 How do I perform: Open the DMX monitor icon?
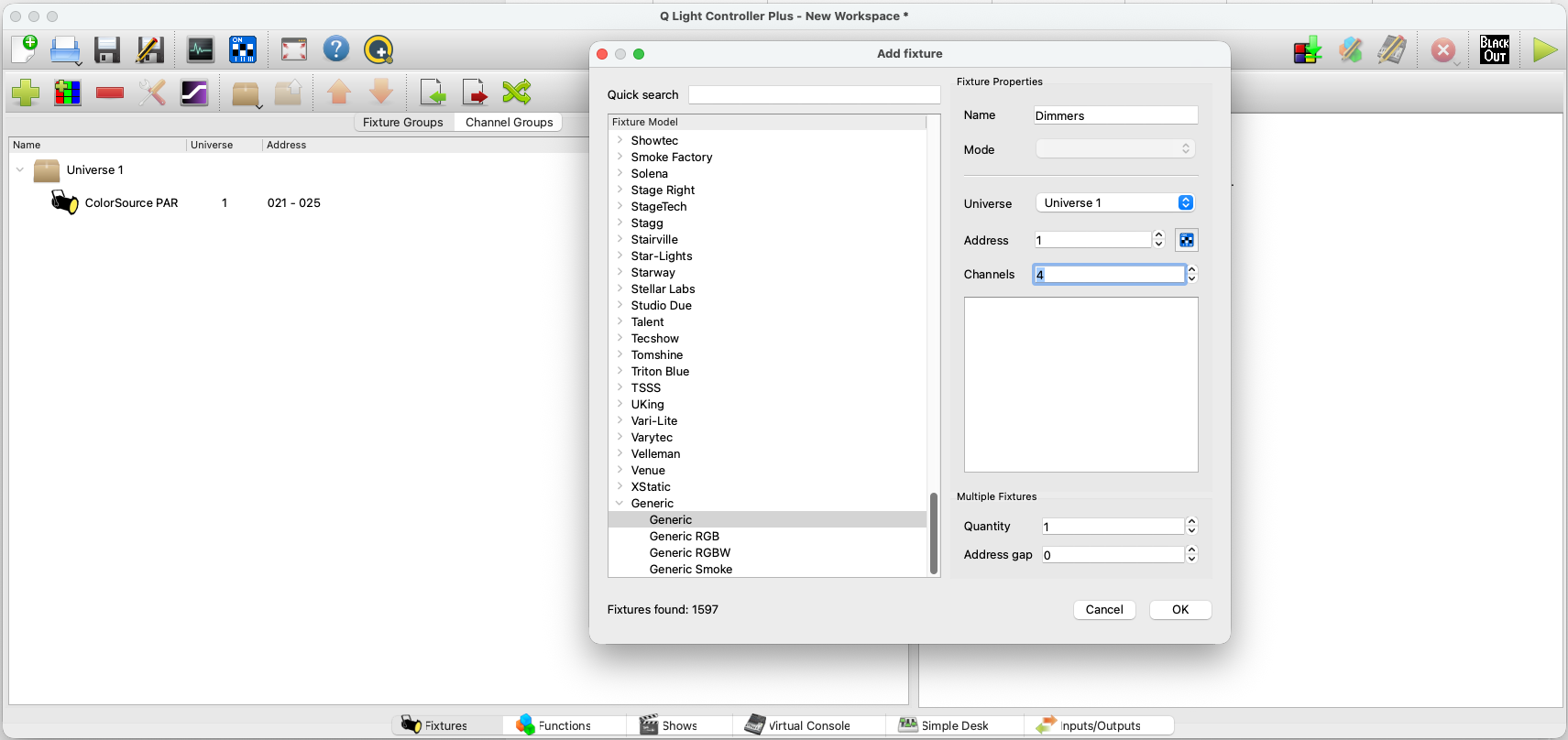tap(200, 49)
